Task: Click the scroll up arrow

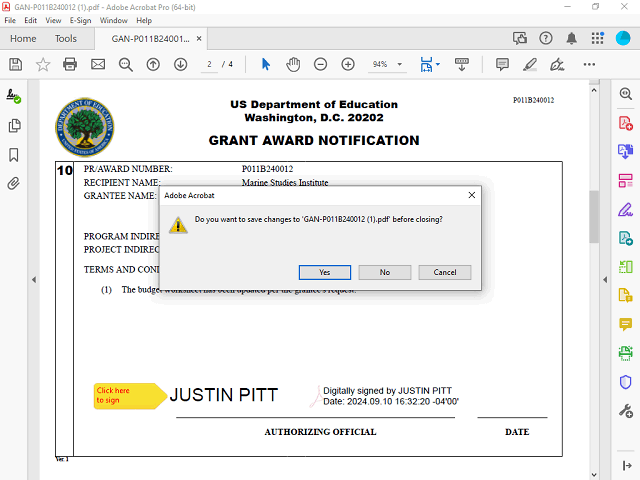Action: 594,90
